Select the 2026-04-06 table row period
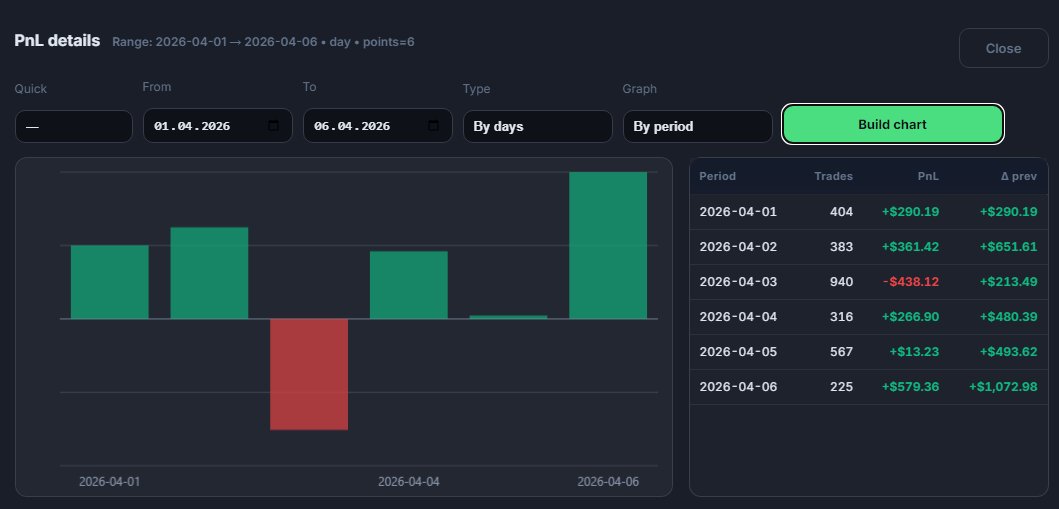This screenshot has width=1059, height=509. 738,387
